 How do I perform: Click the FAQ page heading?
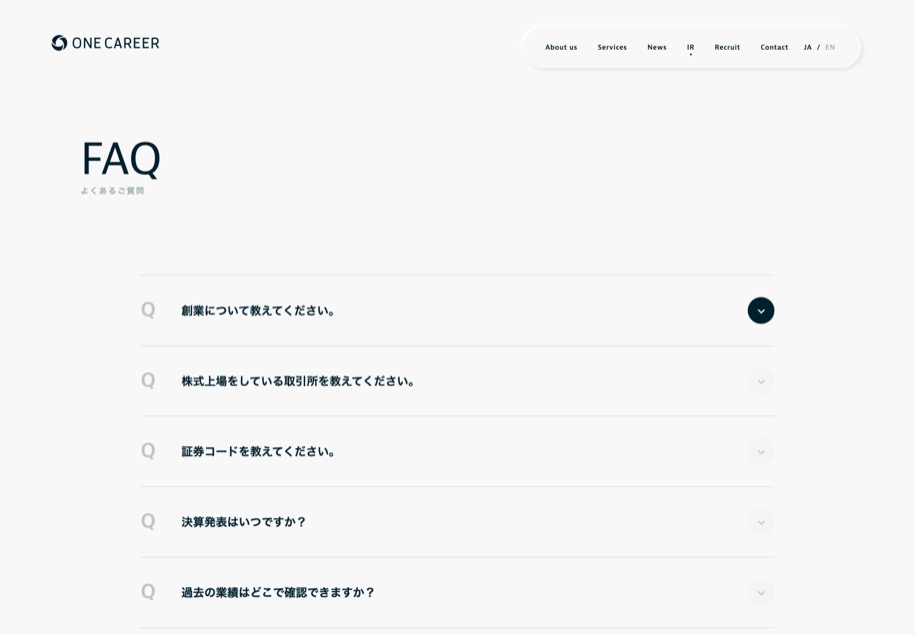tap(121, 158)
